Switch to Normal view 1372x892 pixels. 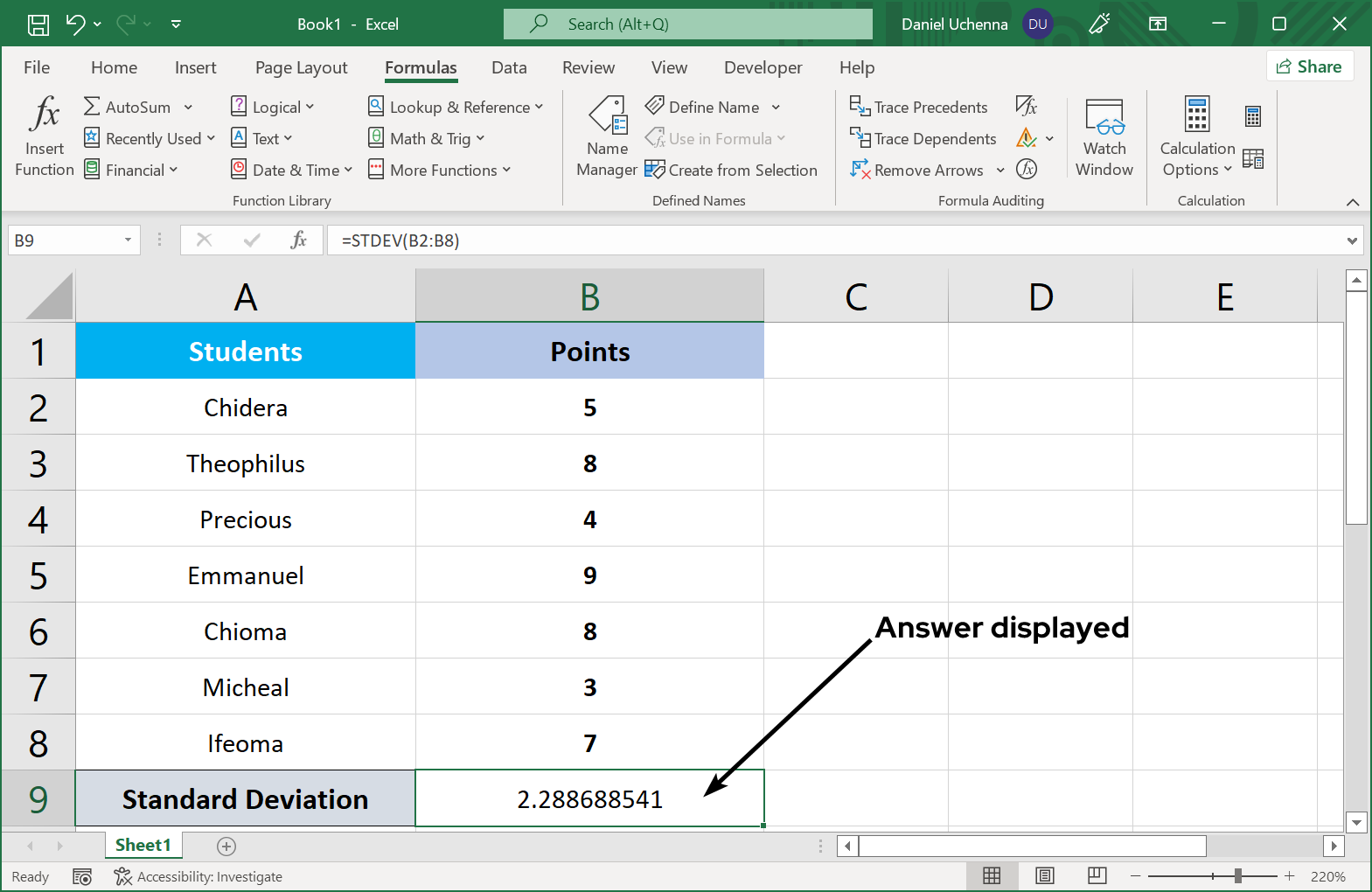tap(992, 875)
